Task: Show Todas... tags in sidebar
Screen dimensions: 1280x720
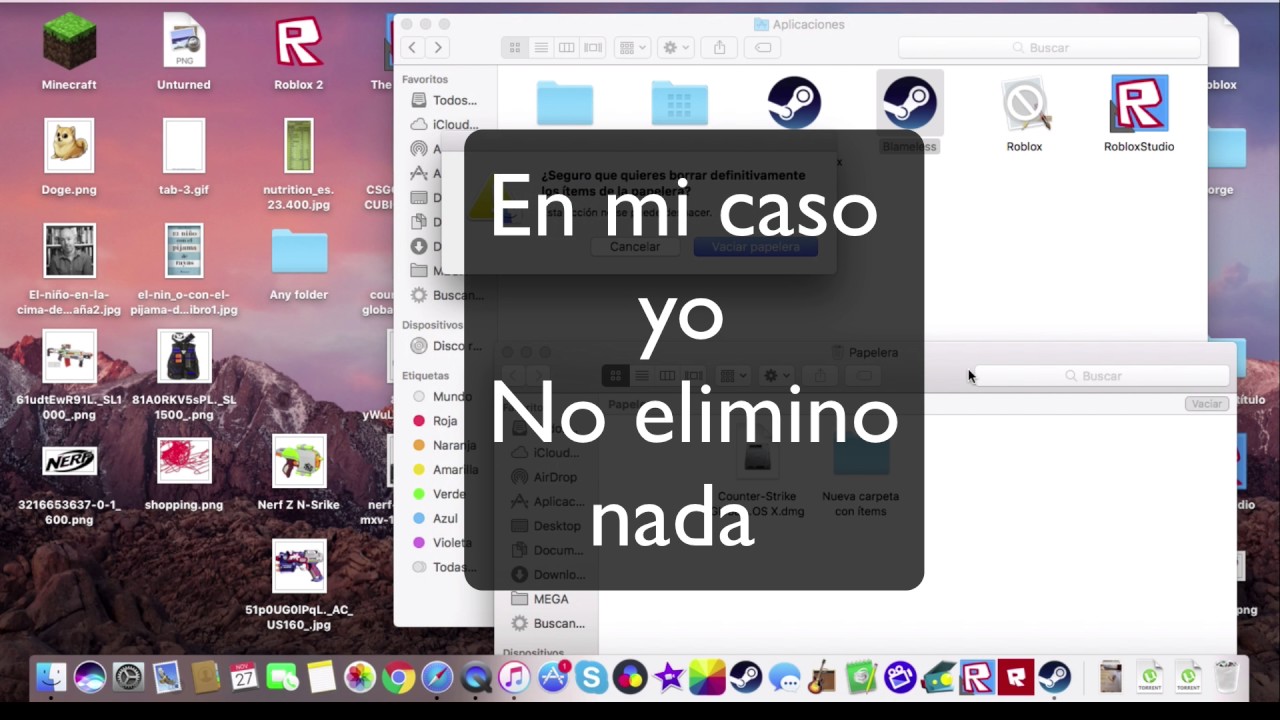Action: pyautogui.click(x=445, y=567)
